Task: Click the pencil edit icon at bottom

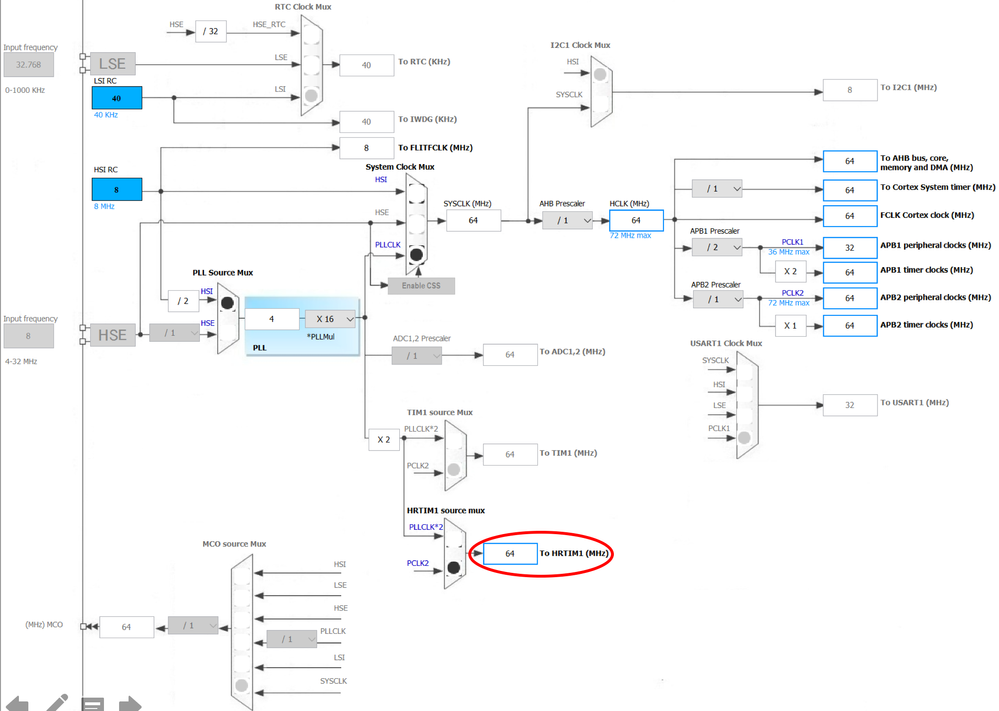Action: 57,703
